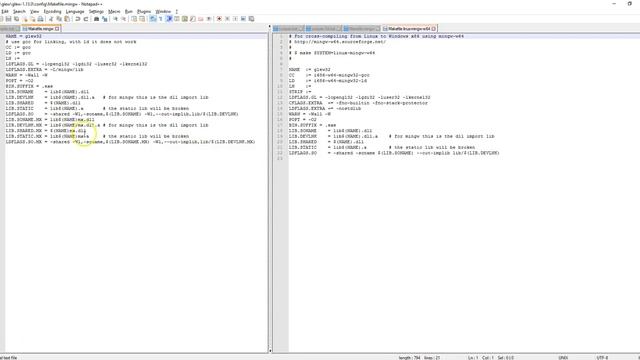Close the Makefile.mingw tab
Screen dimensions: 640x360
[x=57, y=29]
